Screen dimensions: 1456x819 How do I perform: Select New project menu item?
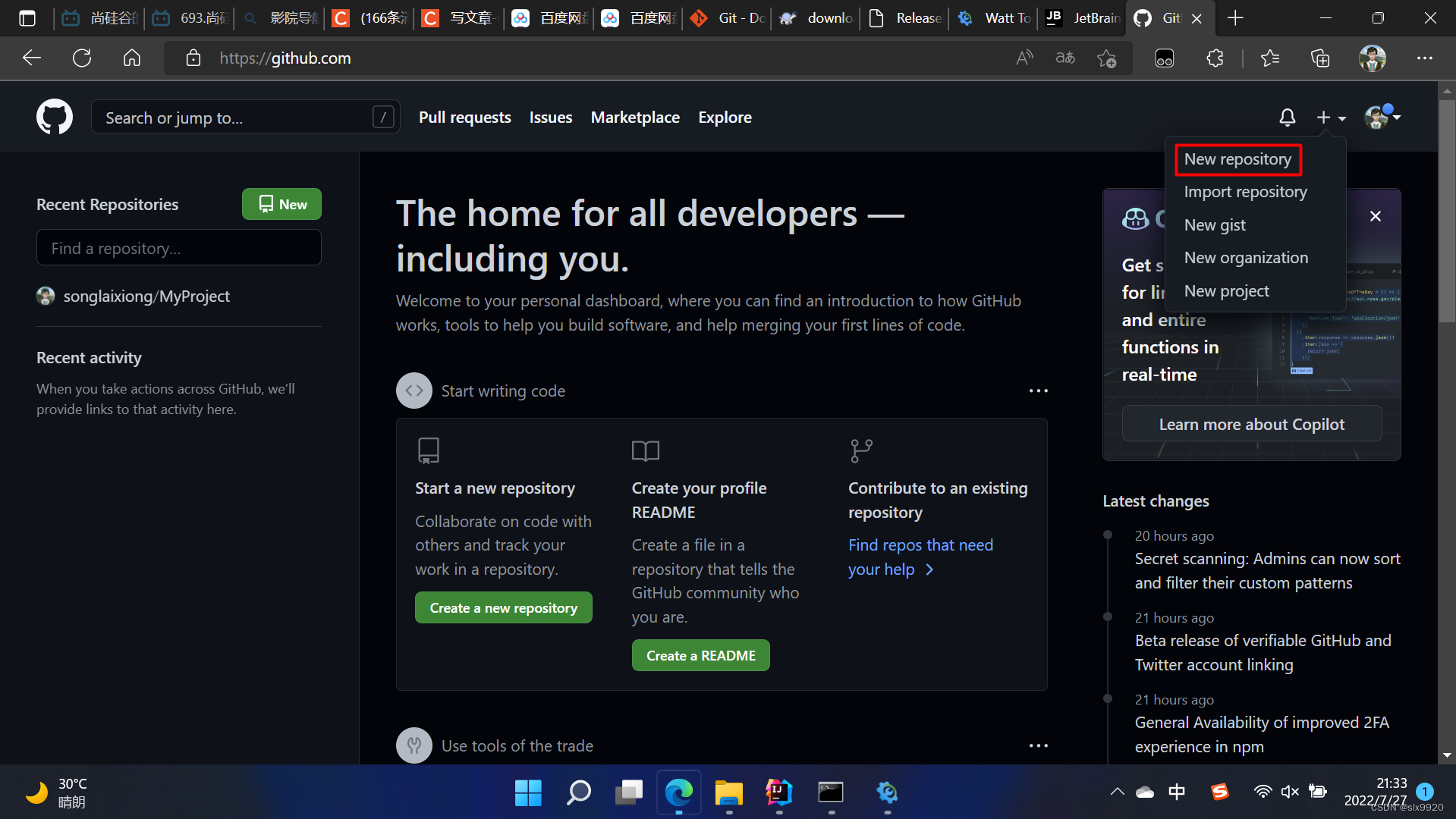pyautogui.click(x=1226, y=291)
